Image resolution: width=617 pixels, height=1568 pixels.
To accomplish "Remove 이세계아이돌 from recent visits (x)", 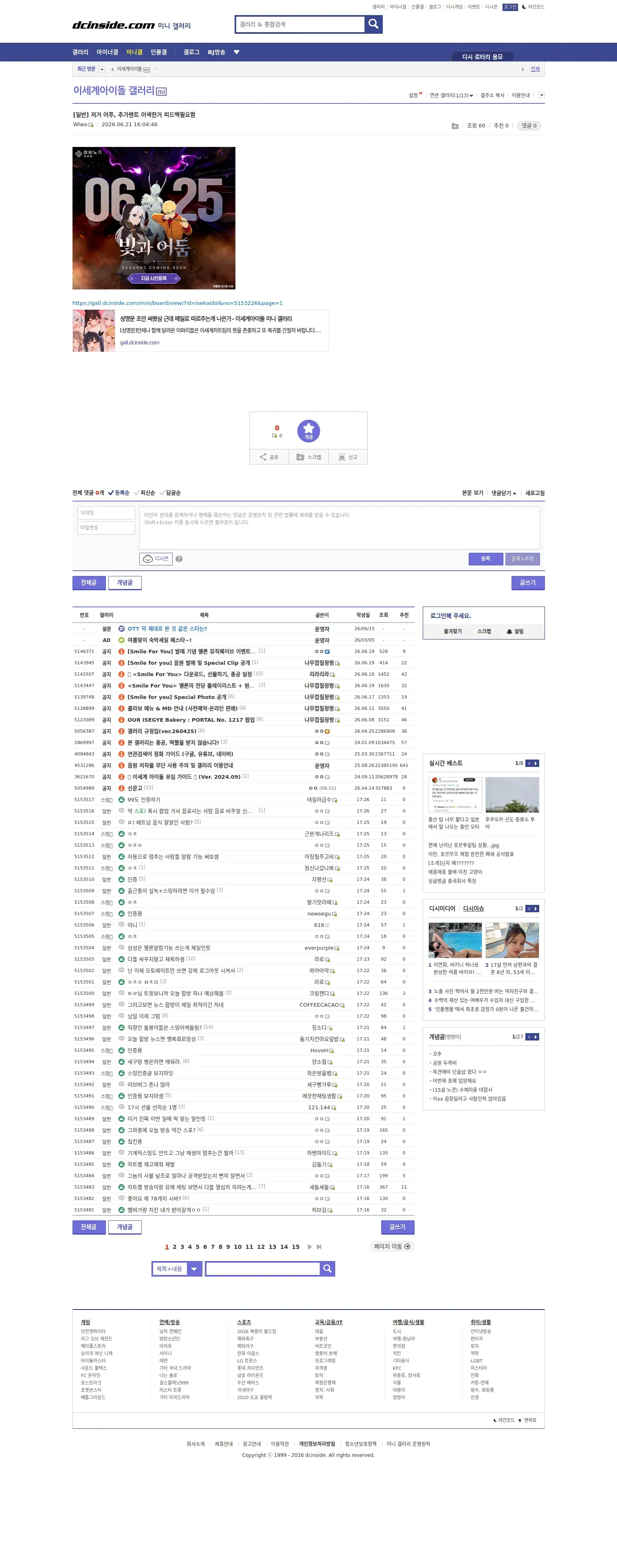I will (156, 69).
